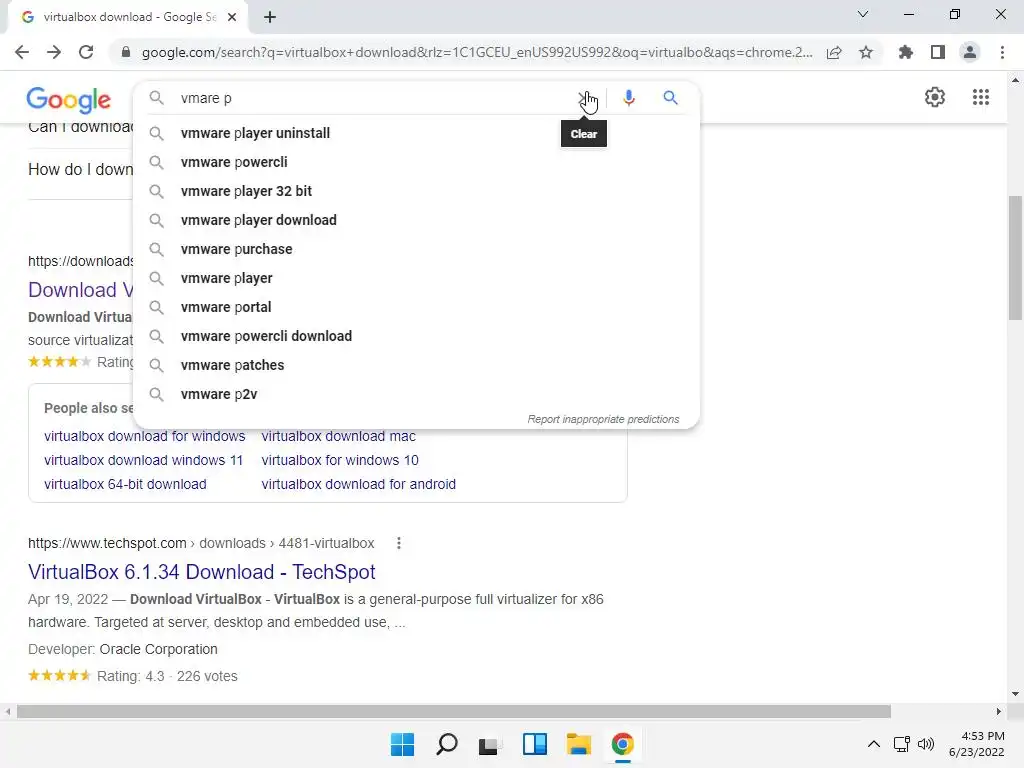Bookmark this tab with the star

866,52
